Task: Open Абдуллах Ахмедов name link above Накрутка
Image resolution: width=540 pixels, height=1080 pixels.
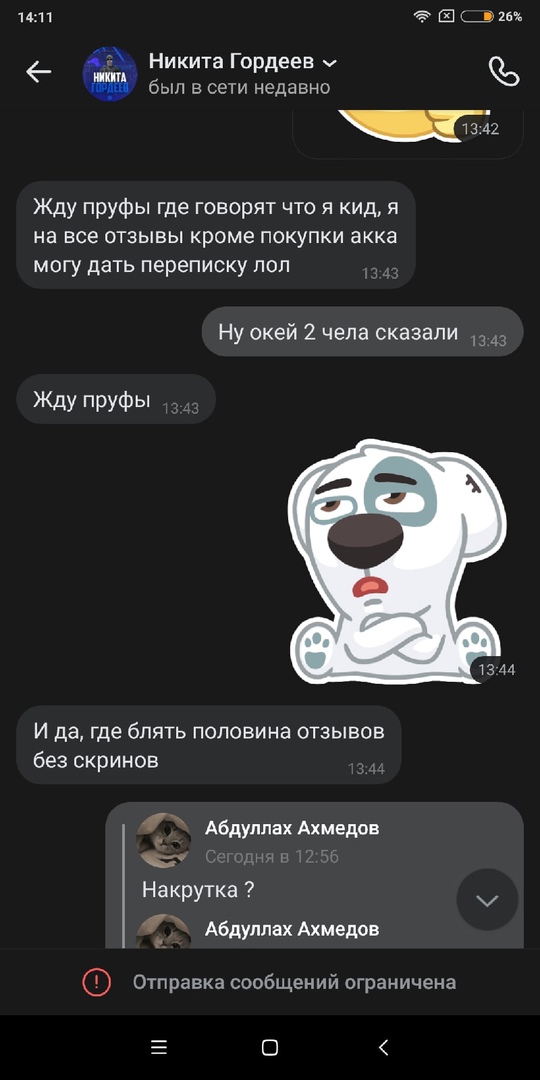Action: click(292, 828)
